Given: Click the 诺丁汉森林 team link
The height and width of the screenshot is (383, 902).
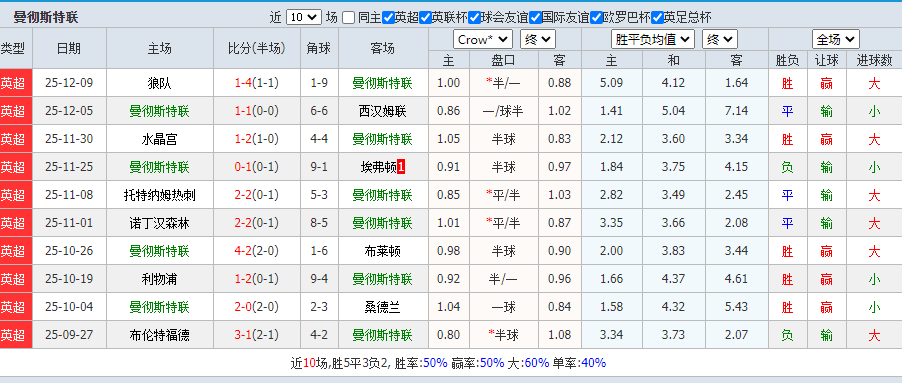Looking at the screenshot, I should [x=159, y=223].
